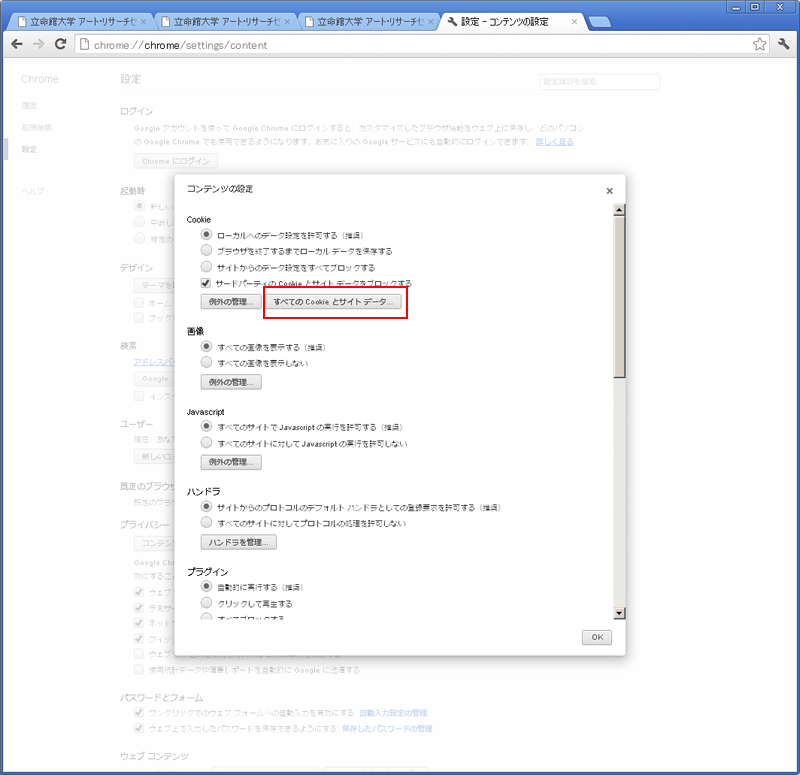The image size is (800, 775).
Task: Bookmark this page with the star icon
Action: click(x=759, y=44)
